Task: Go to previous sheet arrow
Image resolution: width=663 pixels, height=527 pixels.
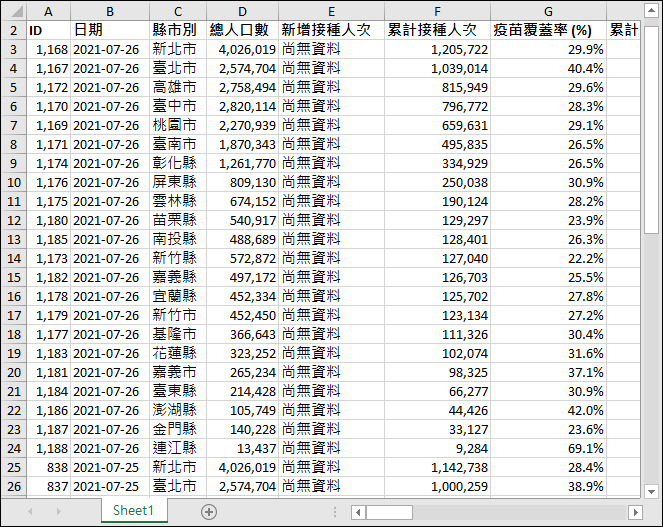Action: [30, 512]
